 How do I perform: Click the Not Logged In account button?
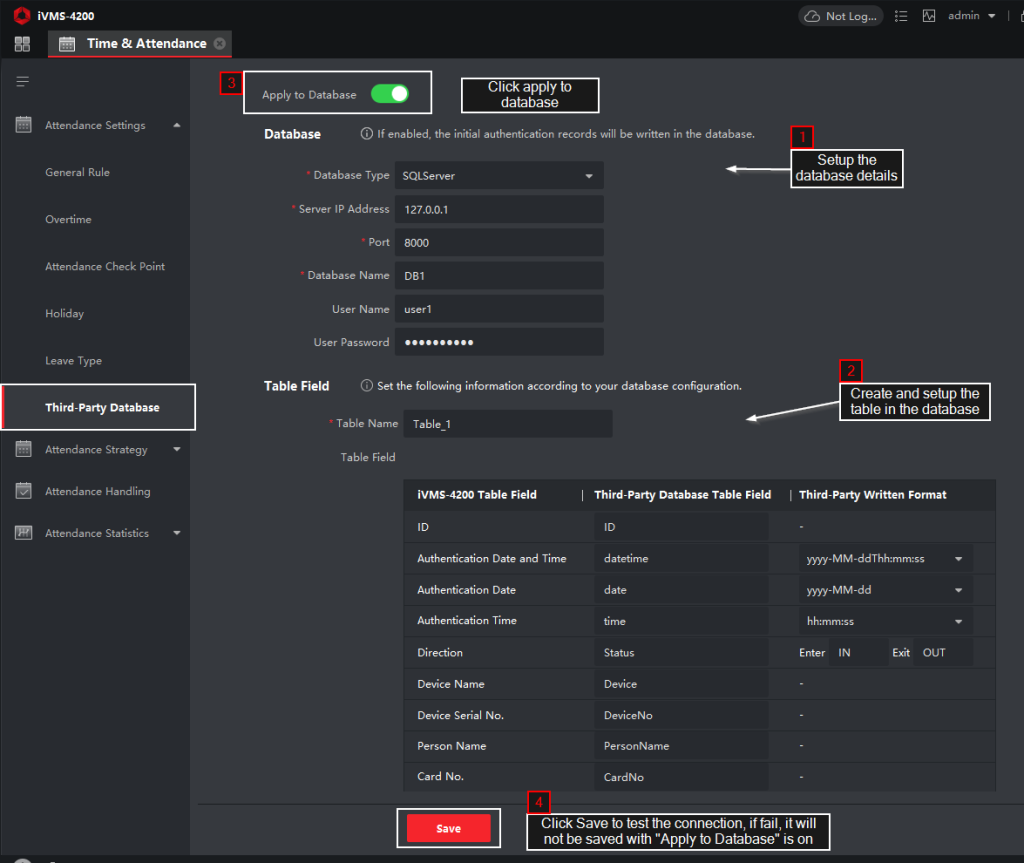pyautogui.click(x=841, y=16)
